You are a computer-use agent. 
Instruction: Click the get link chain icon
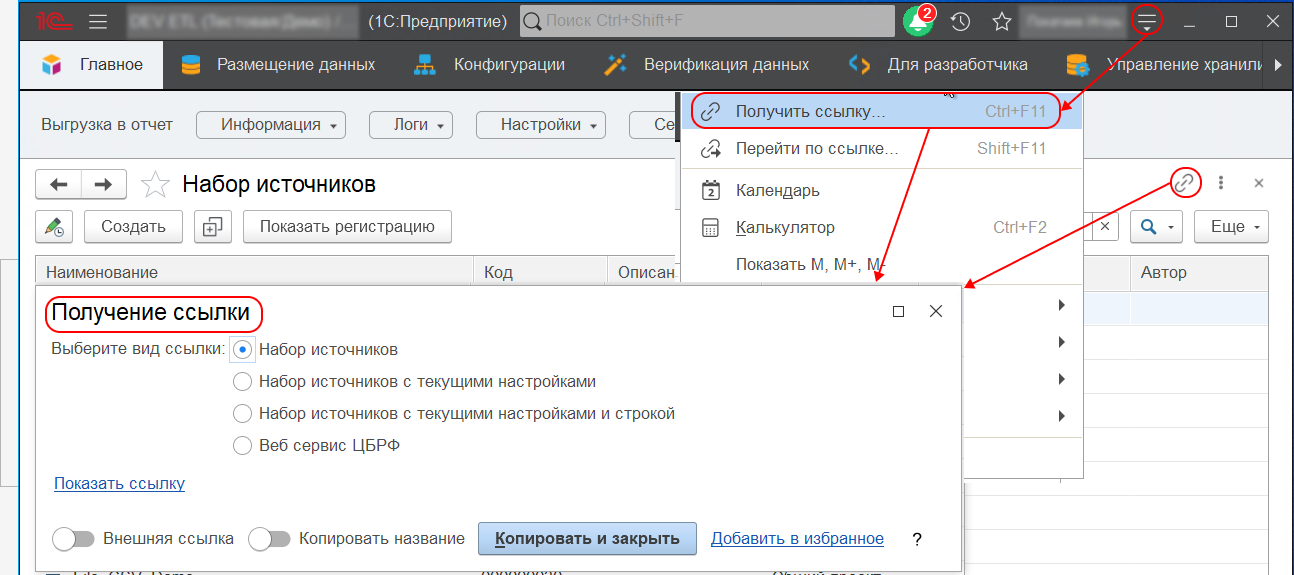[1184, 183]
